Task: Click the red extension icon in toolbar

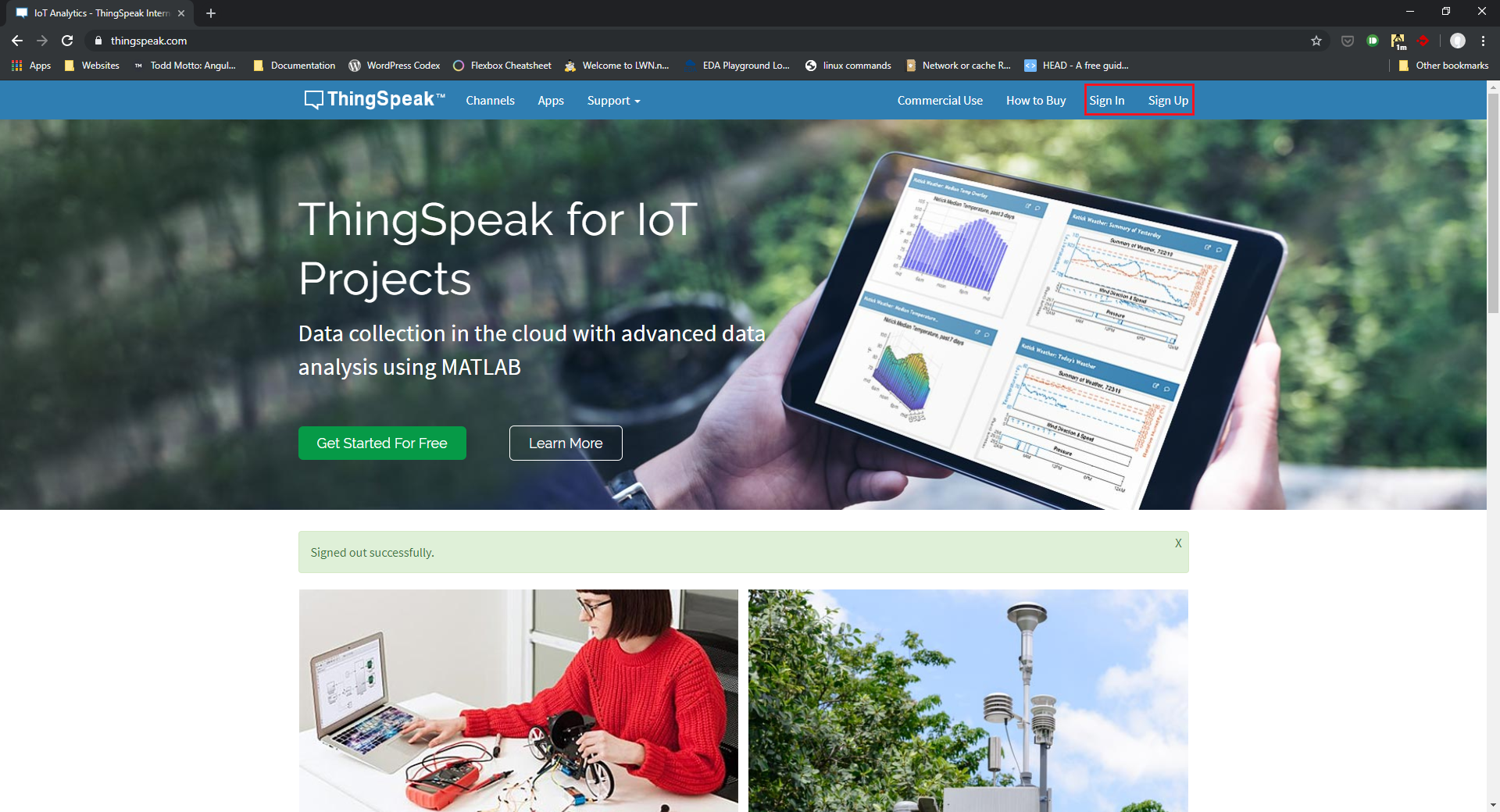Action: click(1423, 41)
